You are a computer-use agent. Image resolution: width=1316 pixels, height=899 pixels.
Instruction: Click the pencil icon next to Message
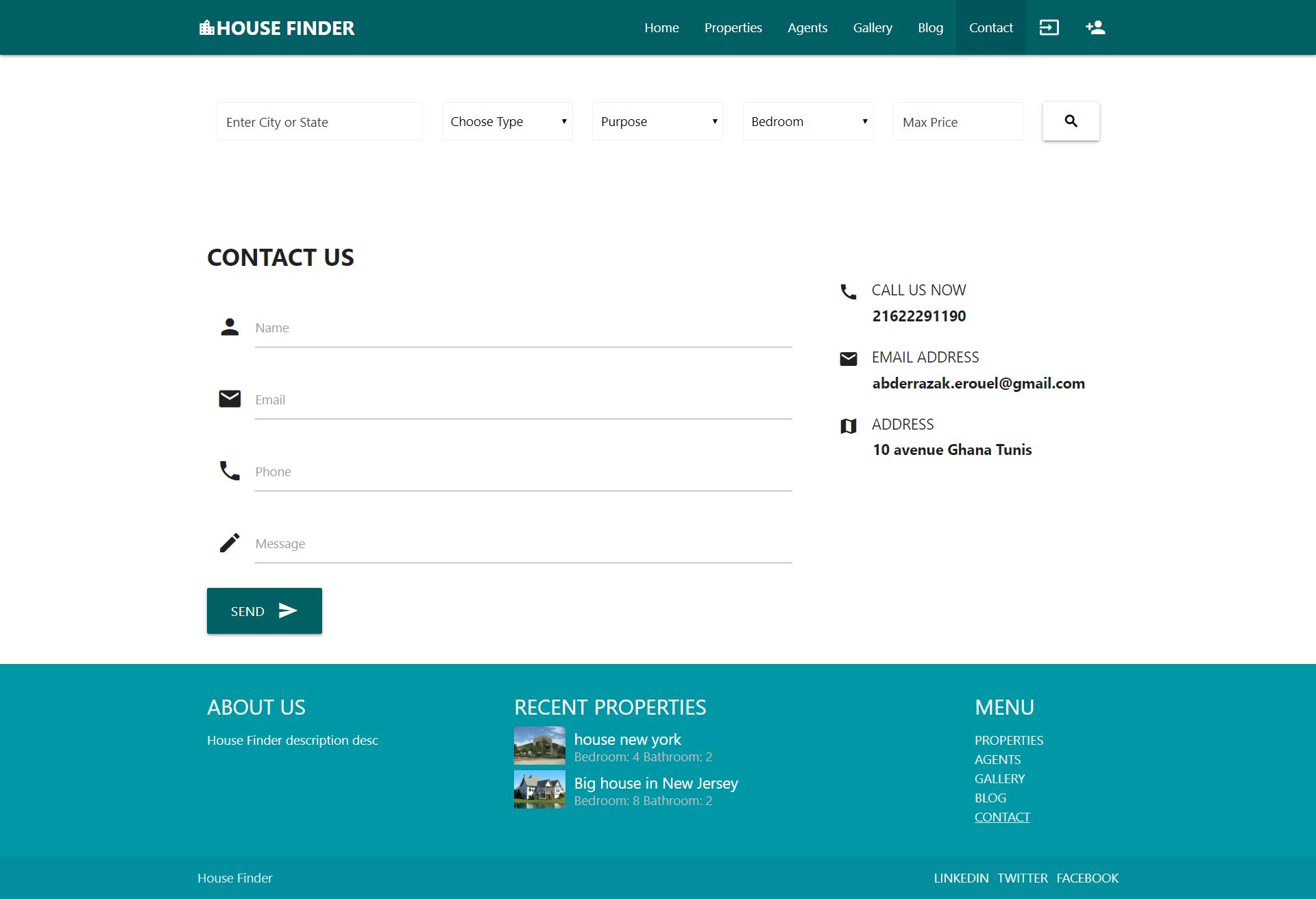click(x=230, y=543)
